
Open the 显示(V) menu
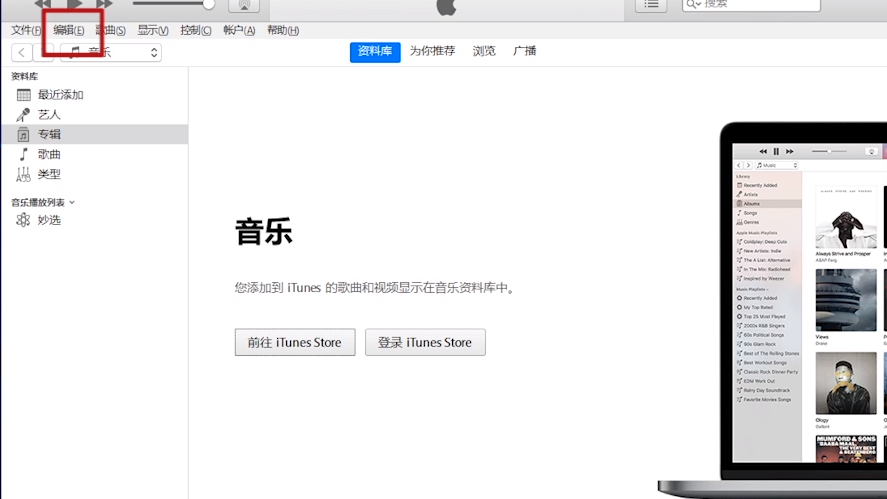point(153,30)
